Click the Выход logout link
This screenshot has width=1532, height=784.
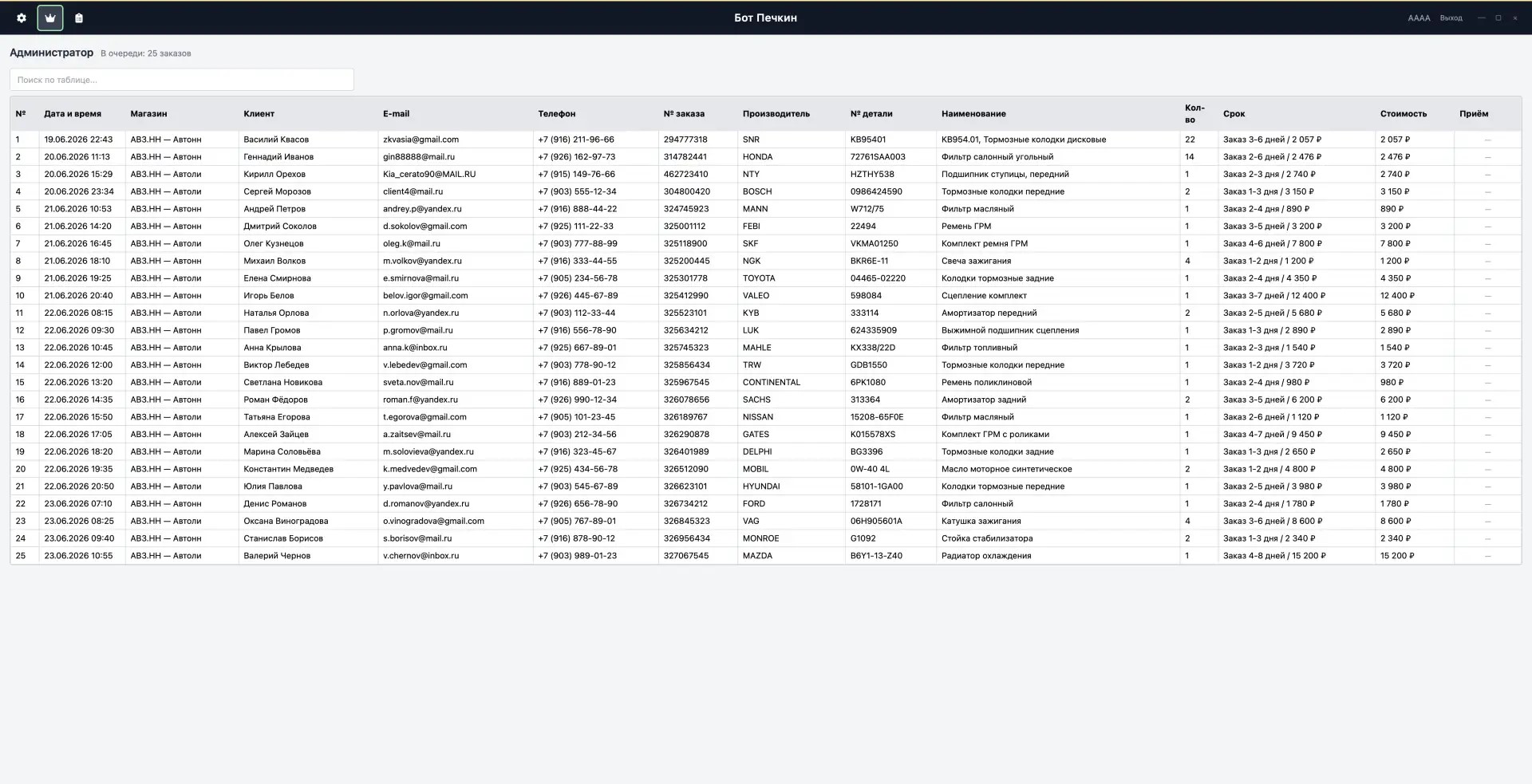(x=1451, y=18)
